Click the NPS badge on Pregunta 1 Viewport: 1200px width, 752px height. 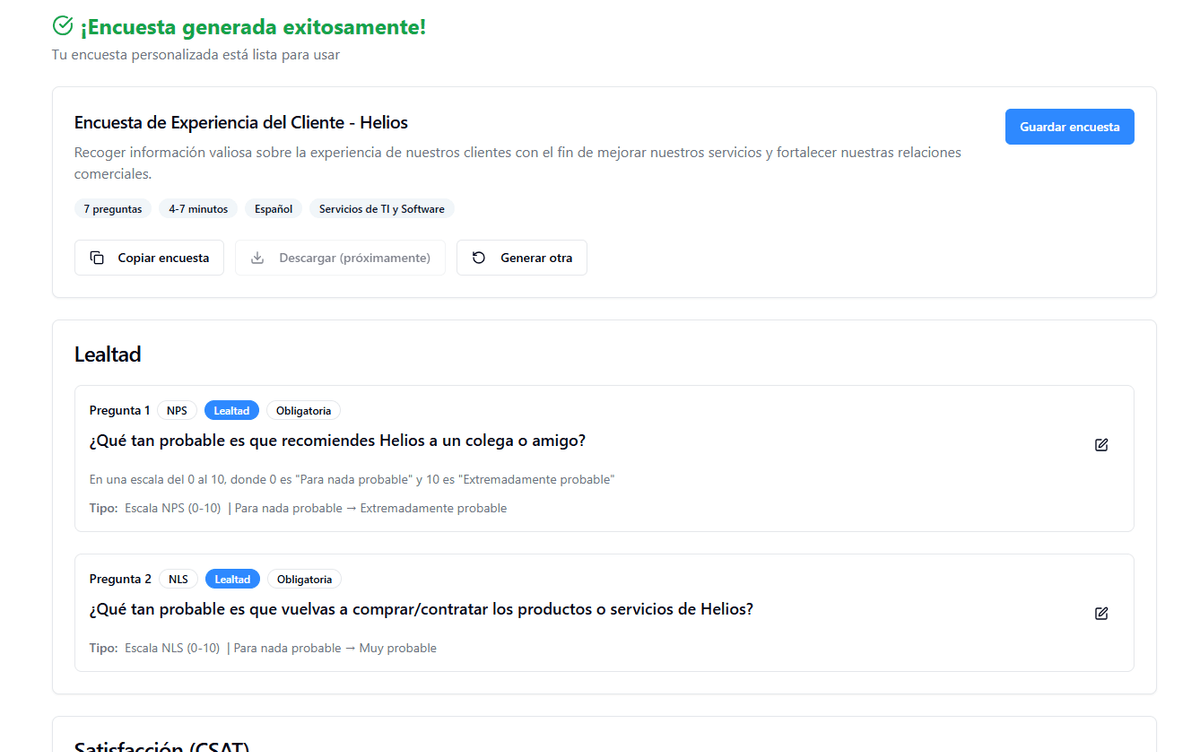pyautogui.click(x=177, y=411)
